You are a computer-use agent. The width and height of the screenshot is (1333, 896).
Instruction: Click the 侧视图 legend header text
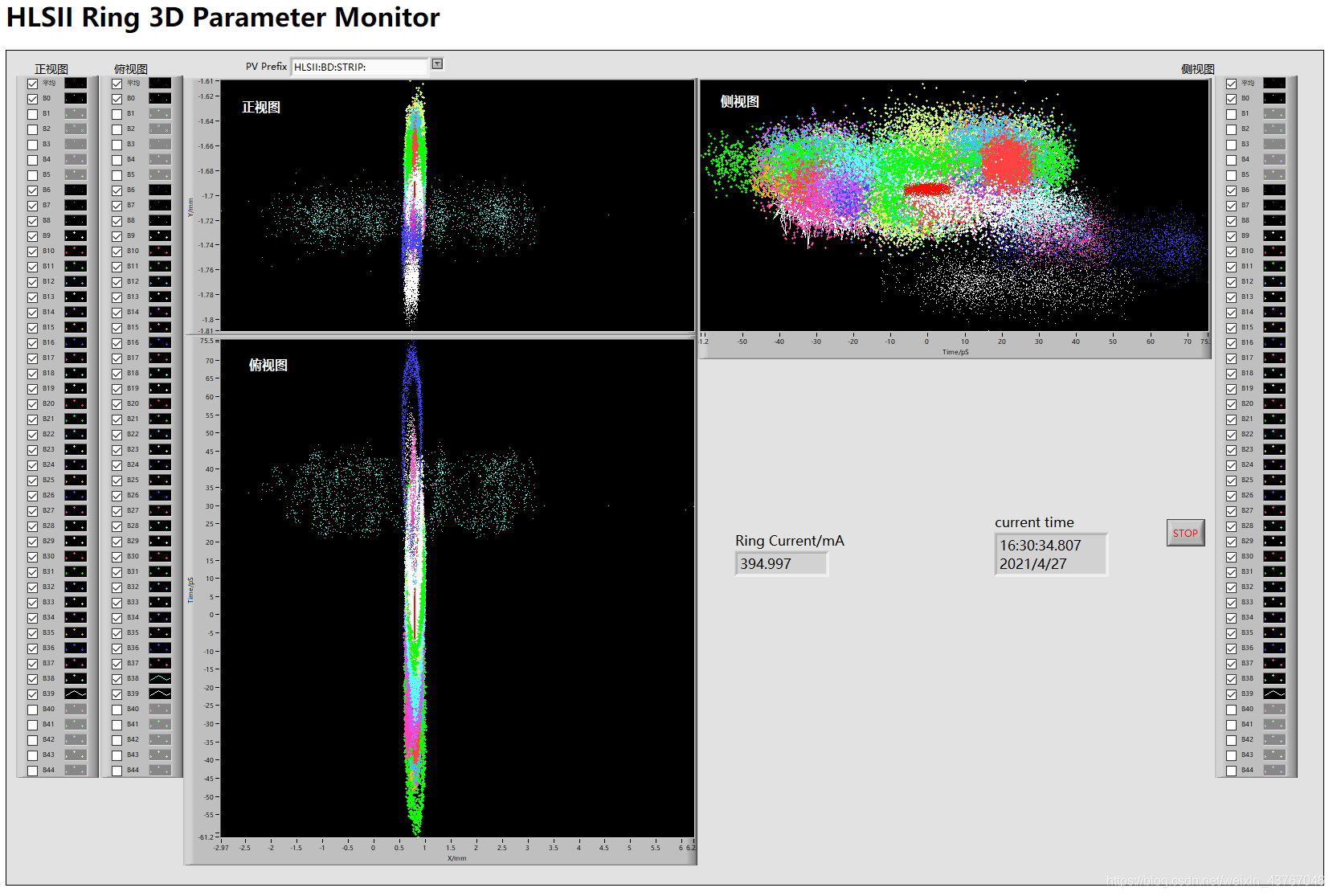1197,69
